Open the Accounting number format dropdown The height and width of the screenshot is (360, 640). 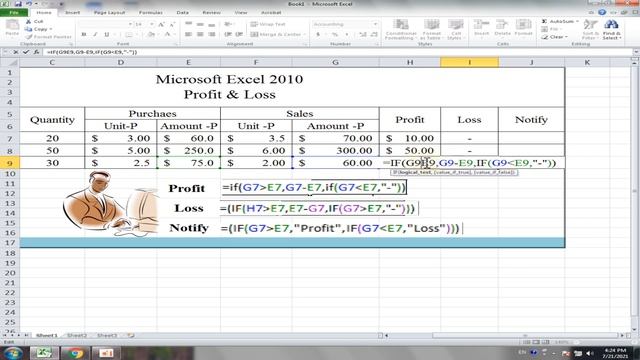tap(375, 24)
